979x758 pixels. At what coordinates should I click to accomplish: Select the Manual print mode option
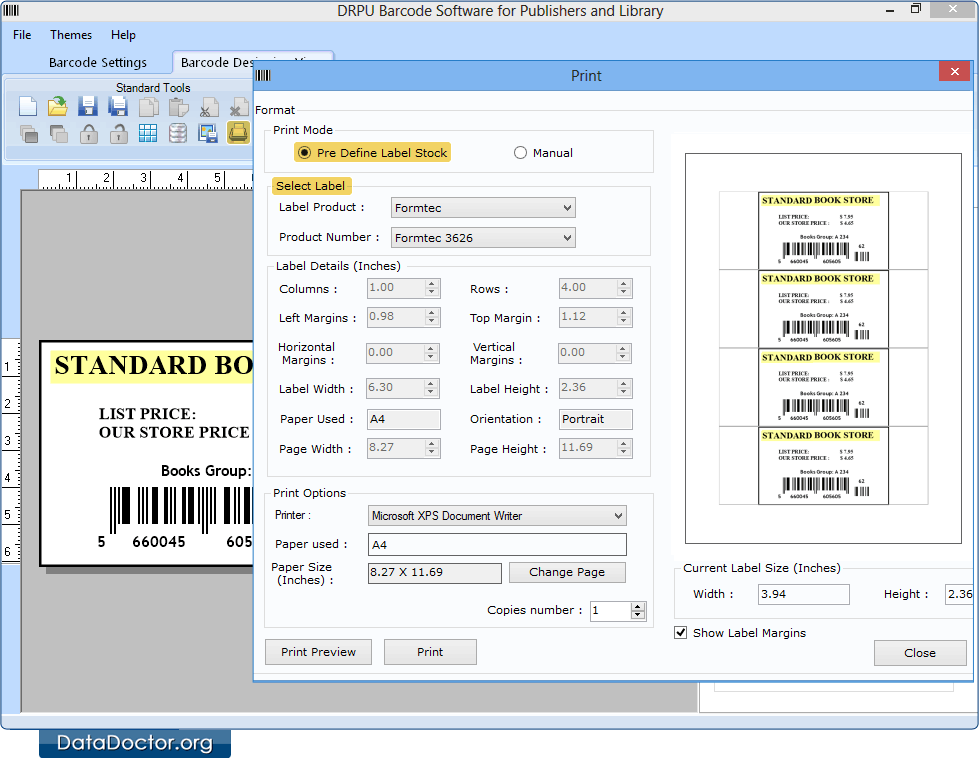pos(520,153)
